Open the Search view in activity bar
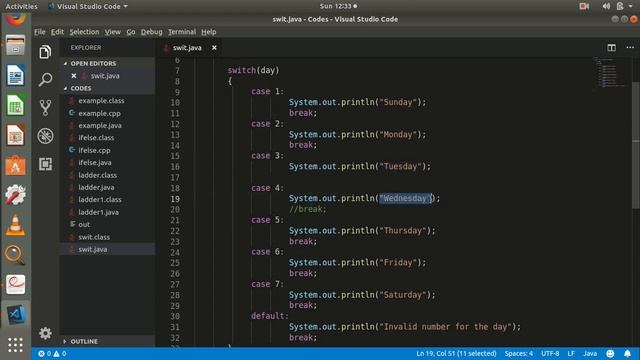This screenshot has width=640, height=360. (x=45, y=80)
